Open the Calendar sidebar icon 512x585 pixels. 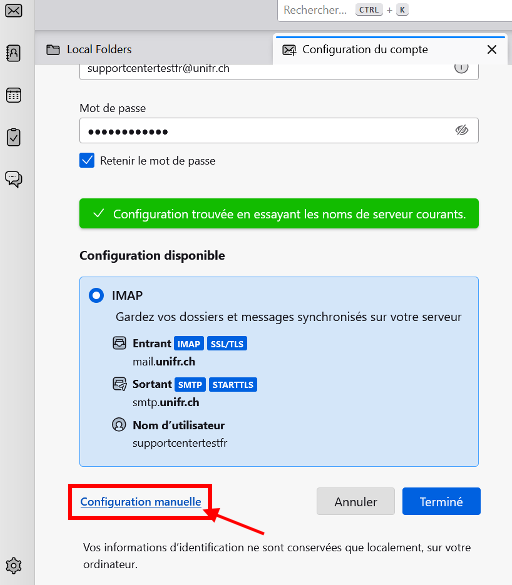(13, 95)
